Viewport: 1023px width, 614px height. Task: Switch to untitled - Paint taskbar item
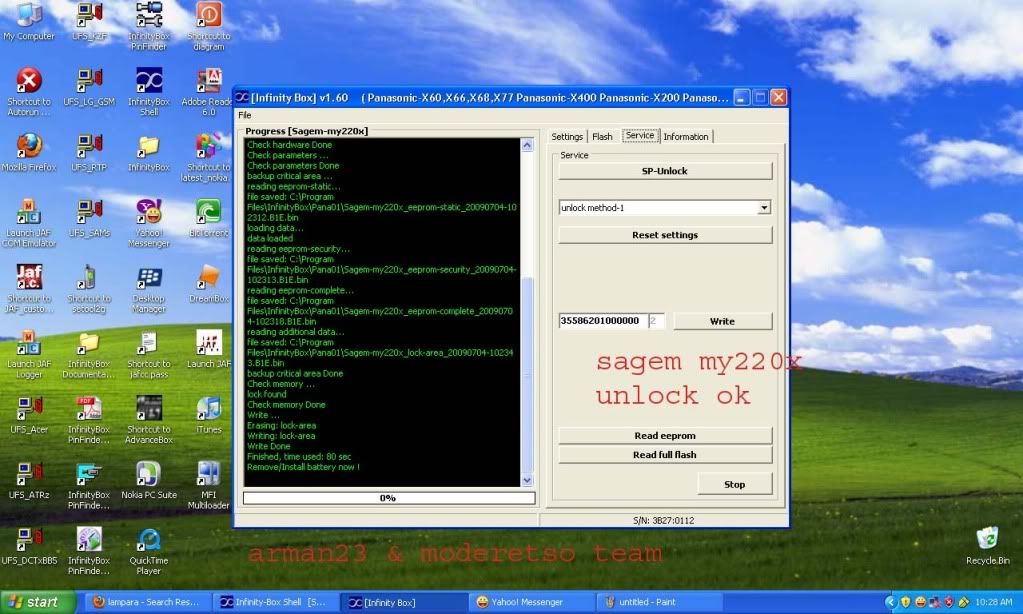[658, 602]
